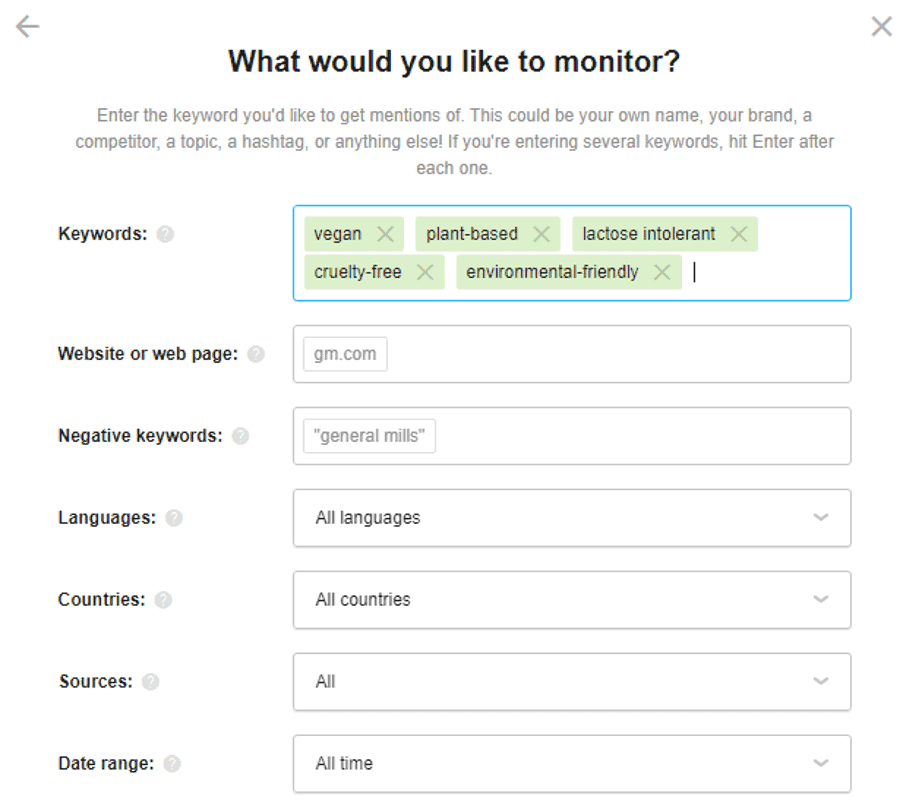Remove the 'cruelty-free' keyword tag
The width and height of the screenshot is (904, 812).
click(x=425, y=272)
